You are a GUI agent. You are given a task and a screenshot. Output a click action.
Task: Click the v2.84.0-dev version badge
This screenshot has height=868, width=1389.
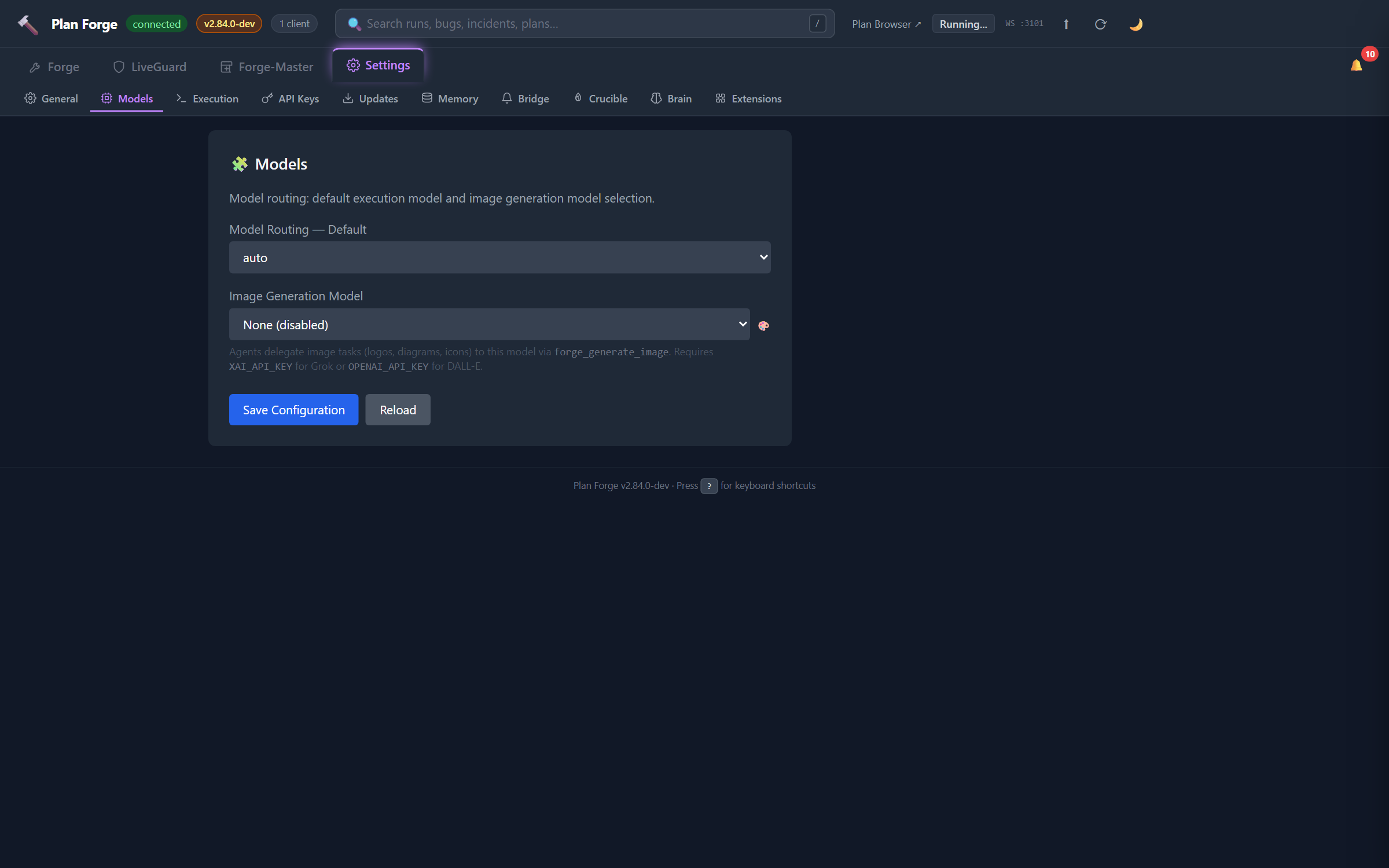tap(229, 24)
